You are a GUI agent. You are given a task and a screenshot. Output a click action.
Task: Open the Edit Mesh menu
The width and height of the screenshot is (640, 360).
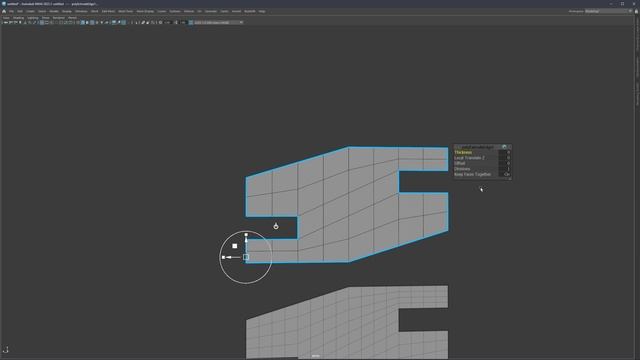pyautogui.click(x=108, y=11)
